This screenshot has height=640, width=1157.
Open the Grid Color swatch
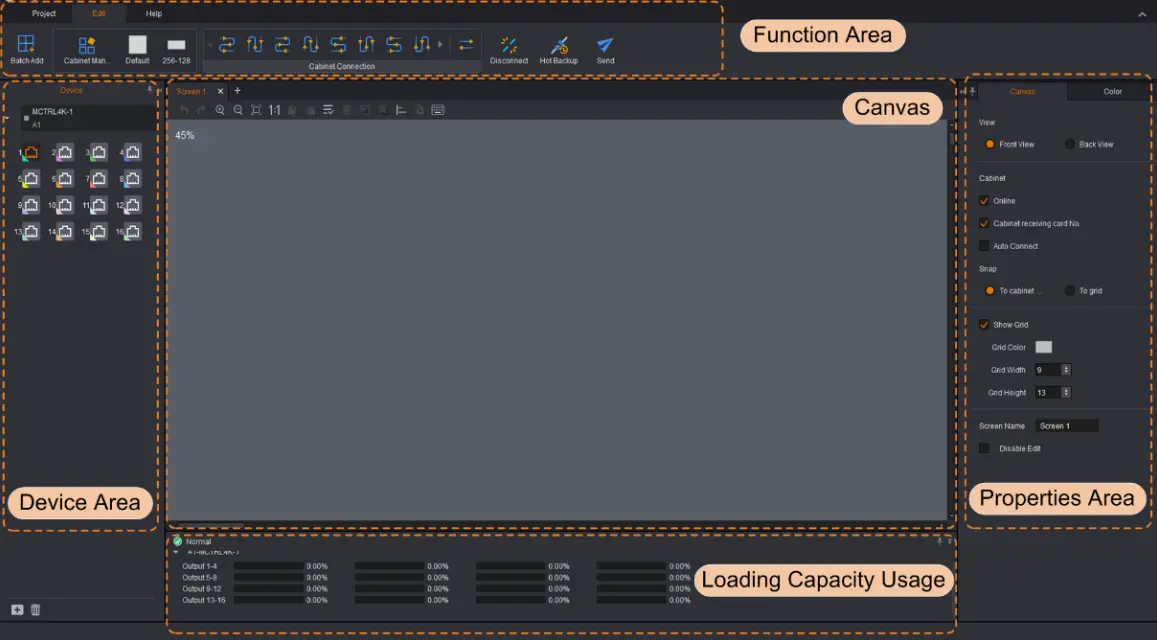click(x=1043, y=347)
